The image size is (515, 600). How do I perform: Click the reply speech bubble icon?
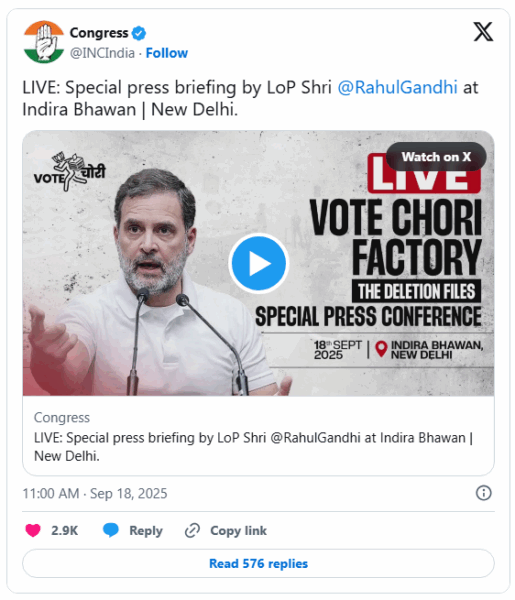click(111, 530)
